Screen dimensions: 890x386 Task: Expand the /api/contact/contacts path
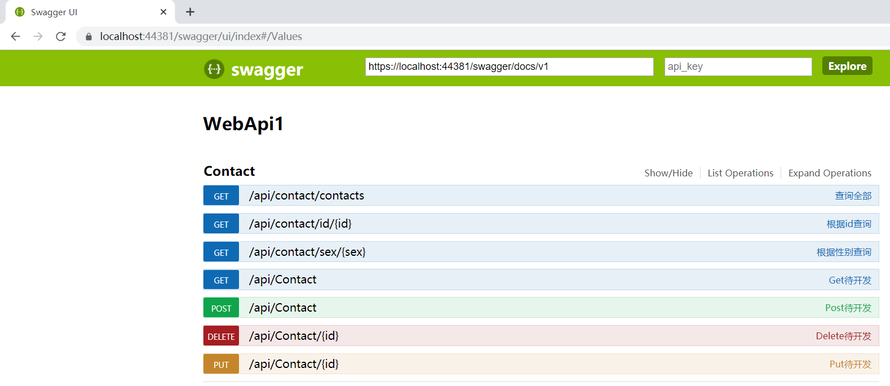307,196
